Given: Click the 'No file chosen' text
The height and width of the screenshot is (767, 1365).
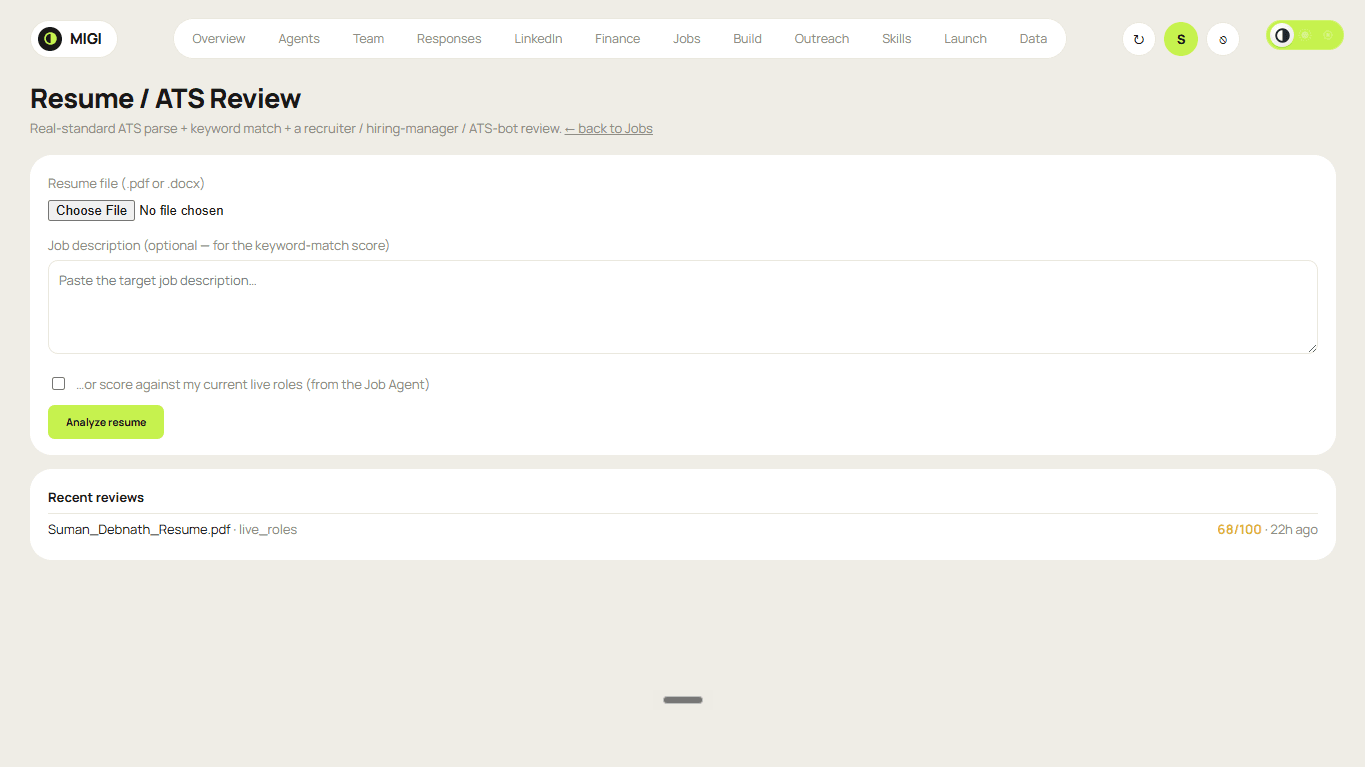Looking at the screenshot, I should 181,210.
